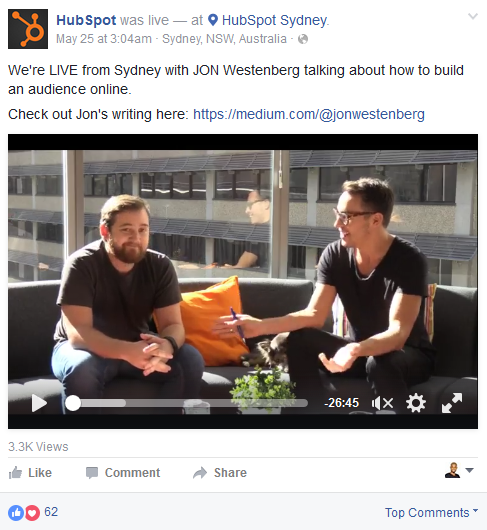The width and height of the screenshot is (487, 530).
Task: Click the Comment speech bubble icon
Action: coord(92,473)
